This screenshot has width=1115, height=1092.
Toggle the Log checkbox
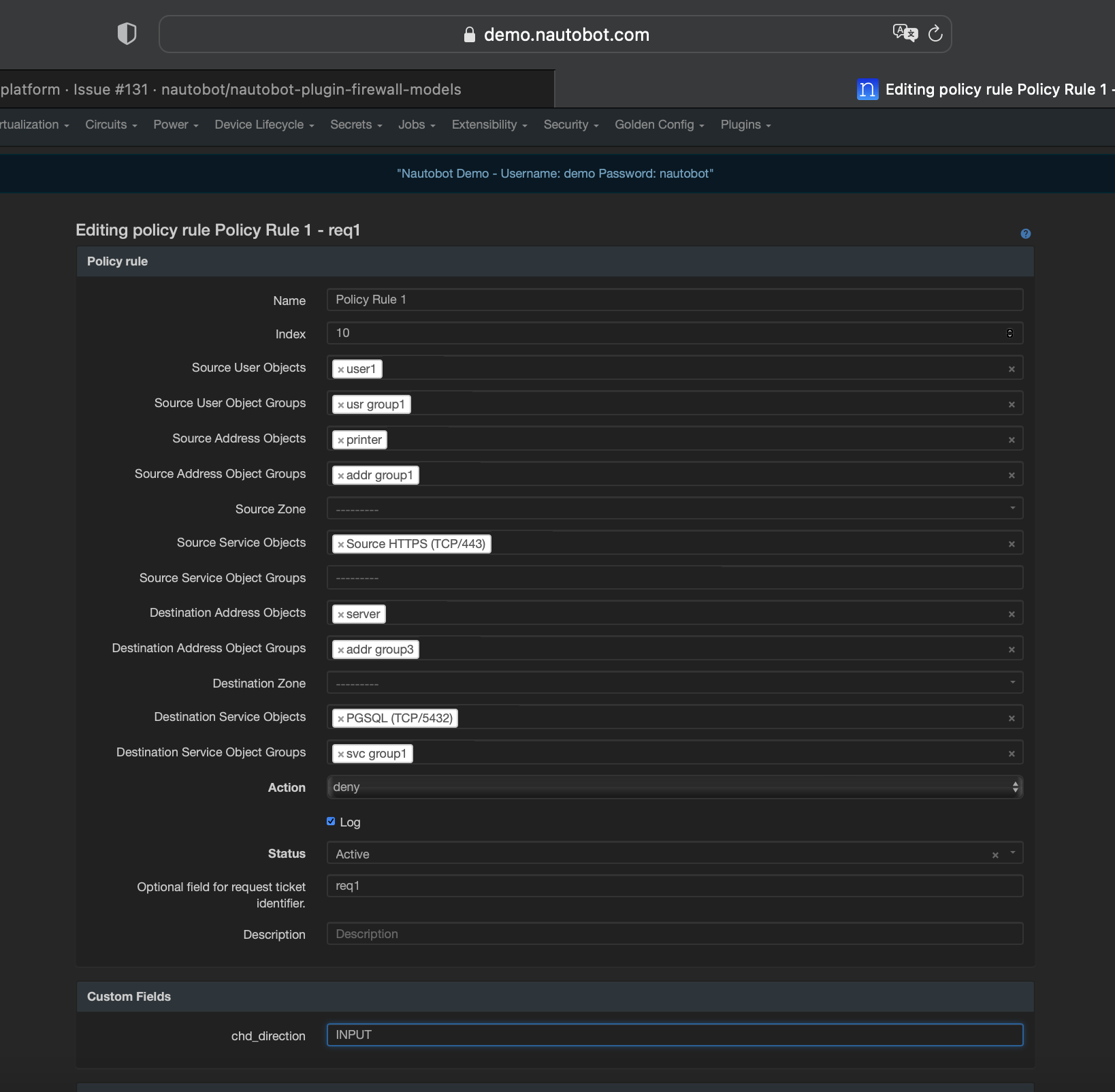point(331,822)
